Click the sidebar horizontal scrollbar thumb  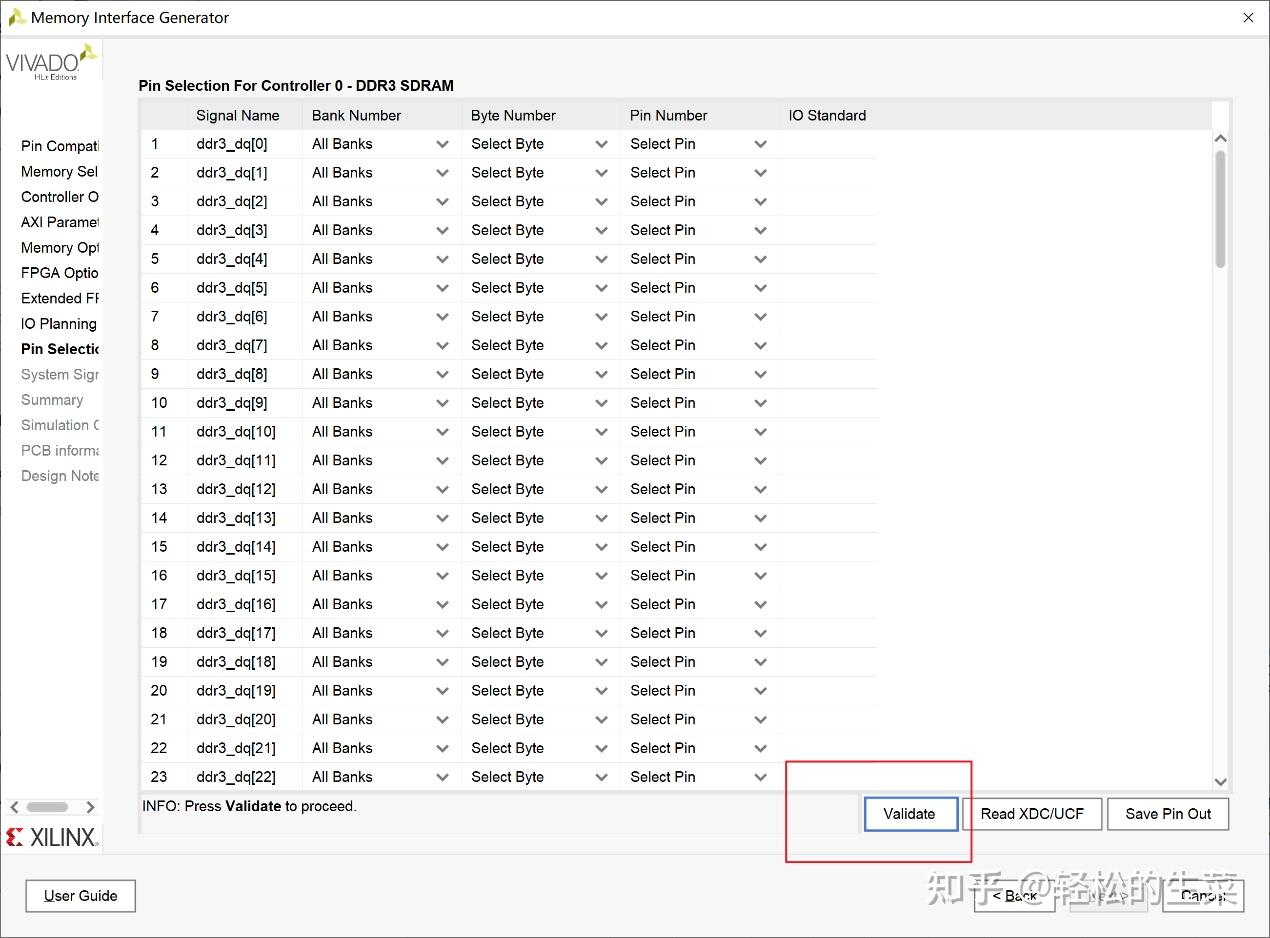(x=47, y=807)
